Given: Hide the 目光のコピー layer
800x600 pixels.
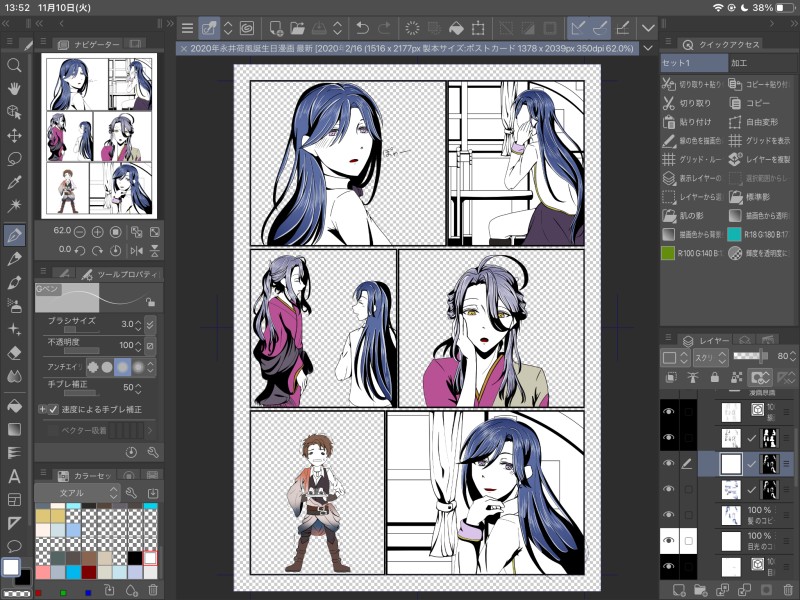Looking at the screenshot, I should tap(669, 540).
